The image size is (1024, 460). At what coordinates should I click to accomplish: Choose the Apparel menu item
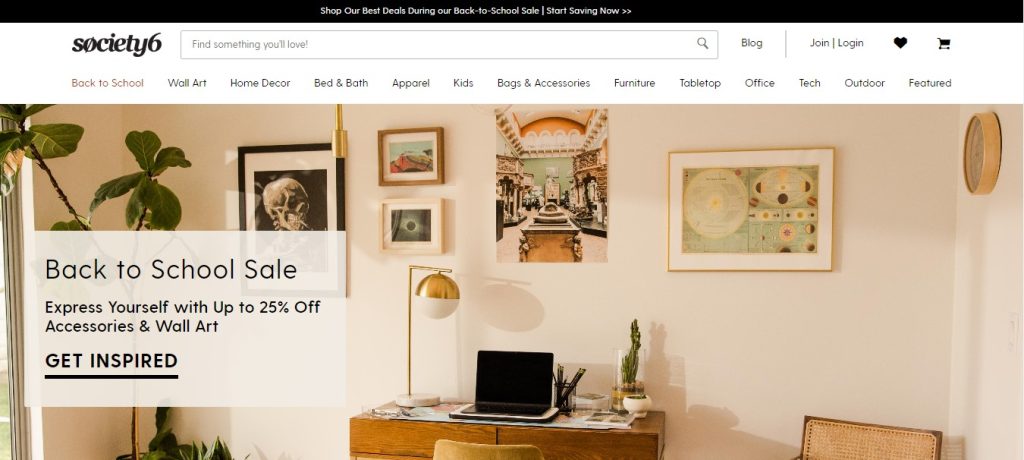click(x=411, y=83)
